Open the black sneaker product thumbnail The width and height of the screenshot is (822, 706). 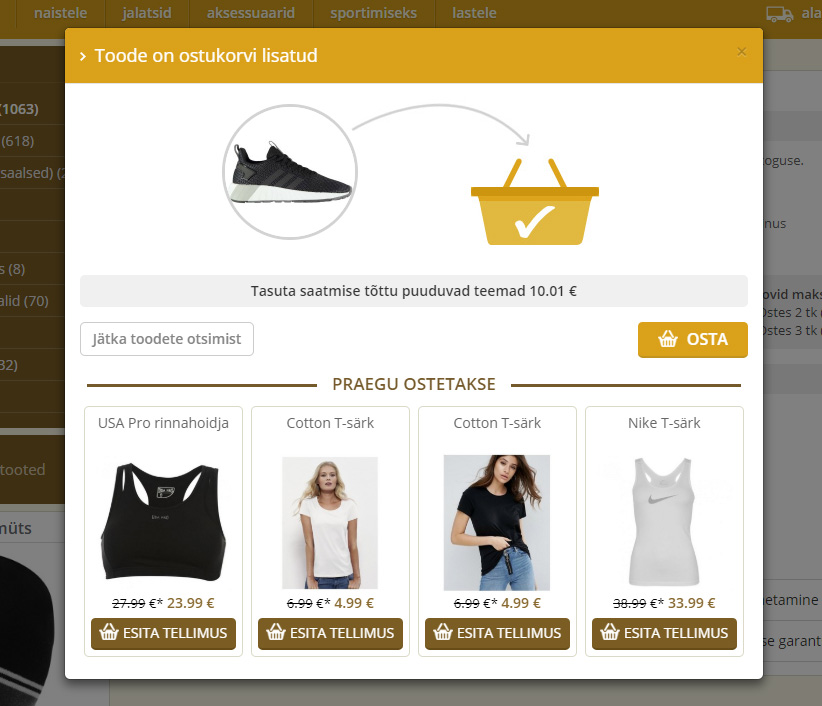290,172
